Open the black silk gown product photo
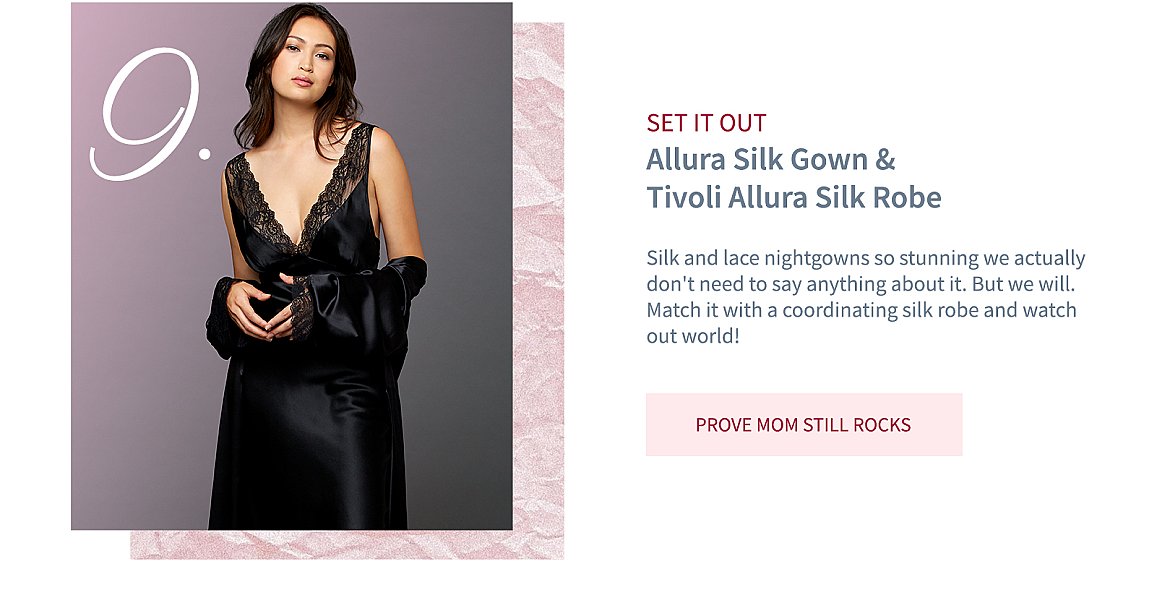1170x616 pixels. click(x=292, y=266)
